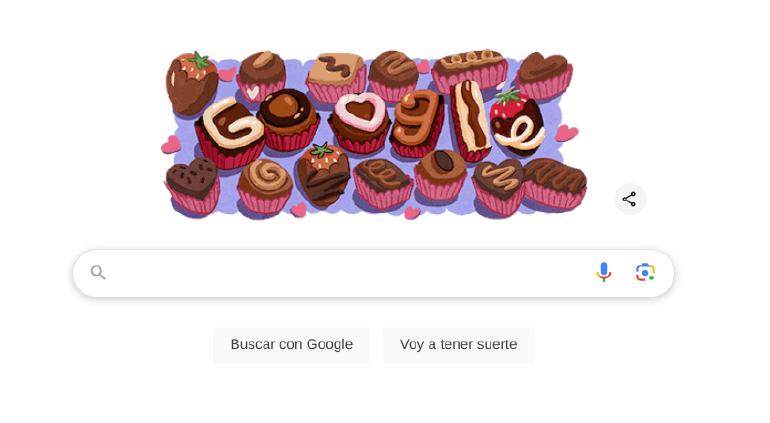Viewport: 770px width, 423px height.
Task: Click the magnifying glass search icon
Action: 98,272
